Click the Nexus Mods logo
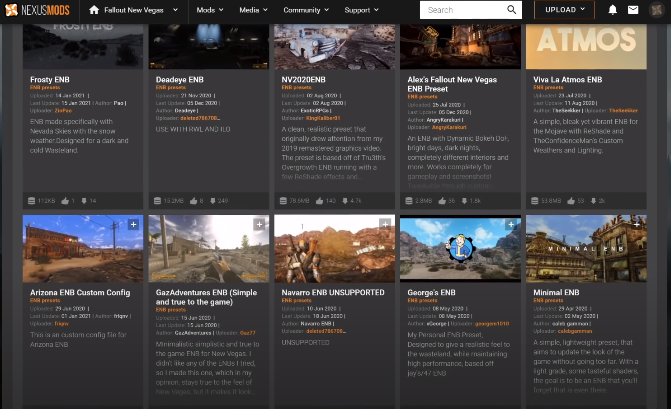671x409 pixels. click(x=37, y=10)
